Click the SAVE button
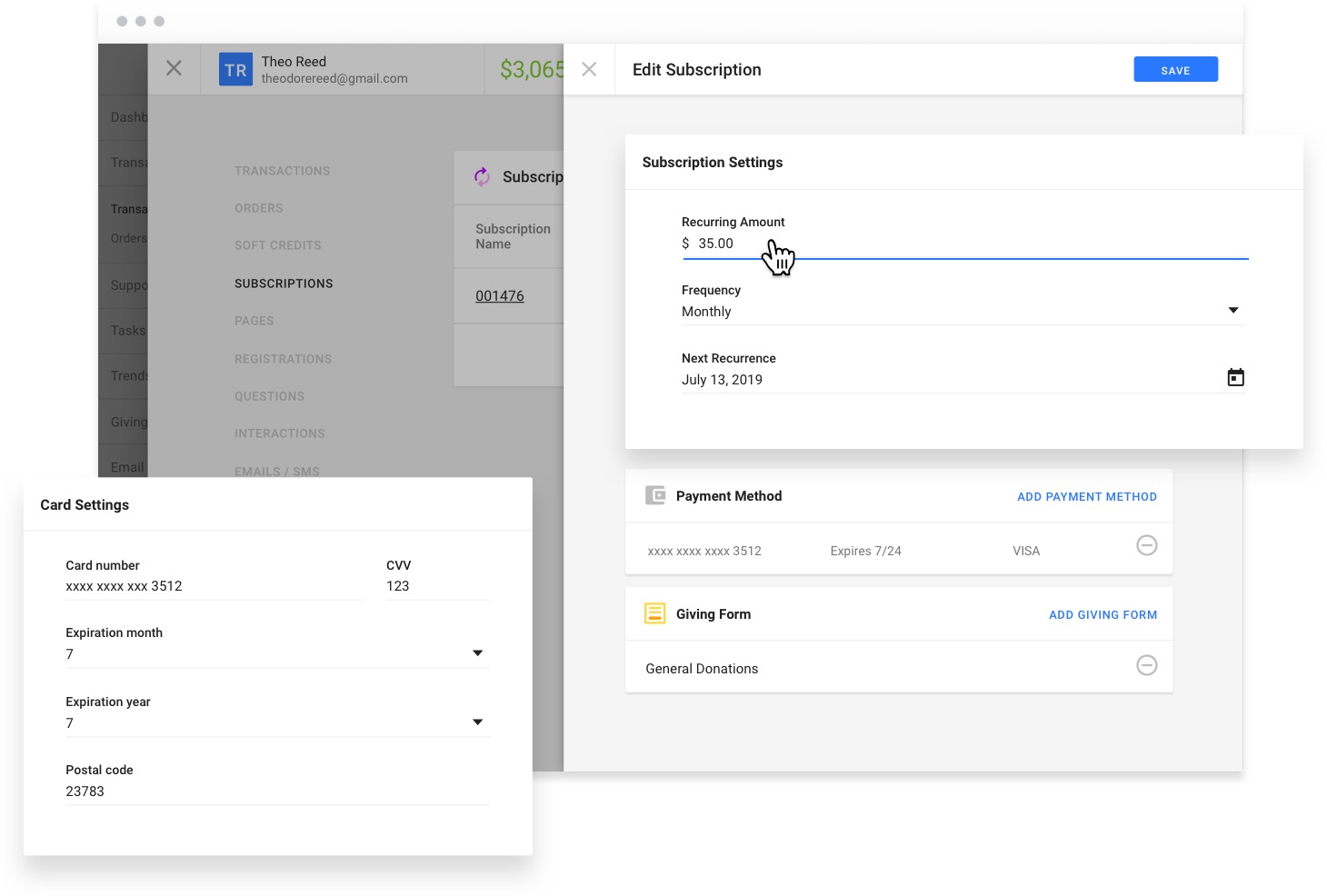 1175,69
